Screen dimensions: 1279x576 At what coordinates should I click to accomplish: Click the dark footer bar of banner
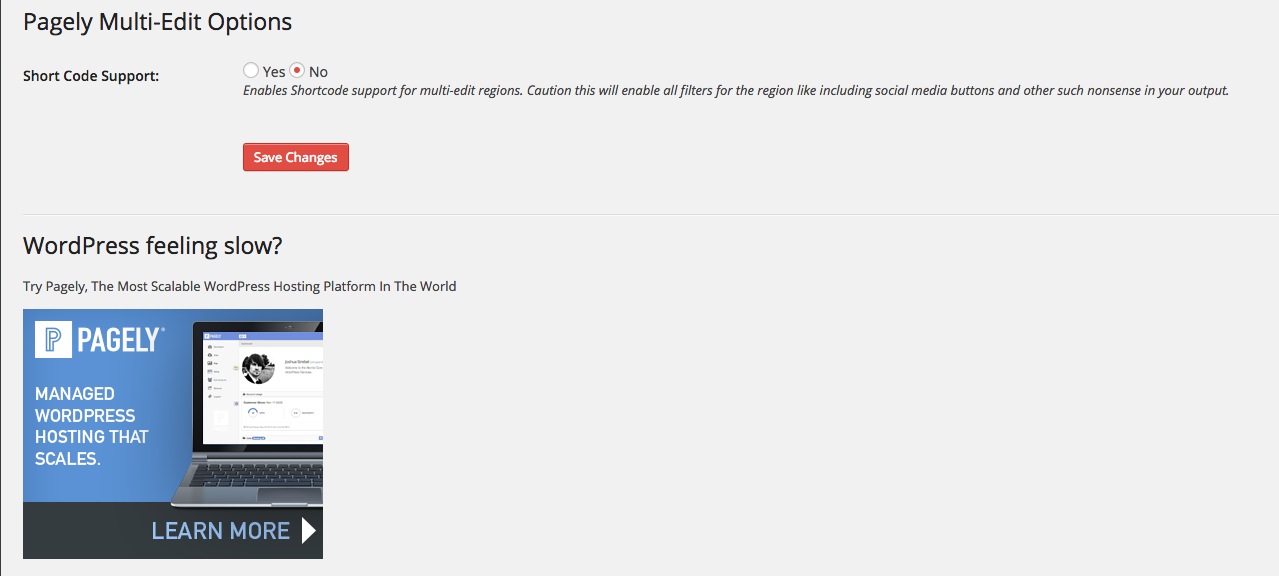[x=173, y=530]
